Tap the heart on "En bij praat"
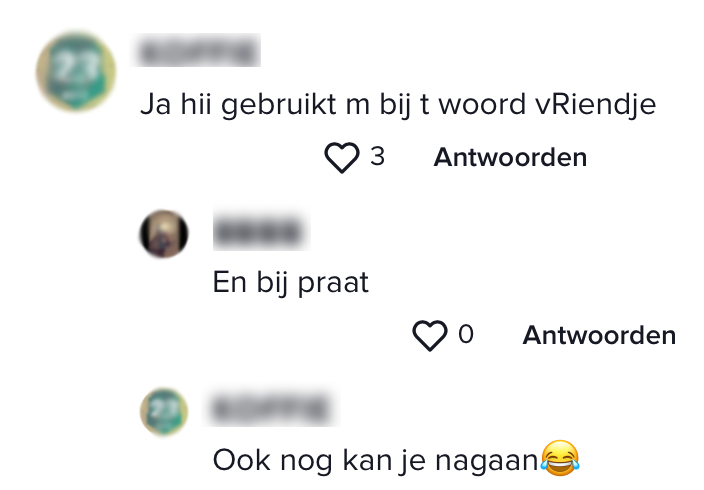The image size is (704, 490). point(430,335)
